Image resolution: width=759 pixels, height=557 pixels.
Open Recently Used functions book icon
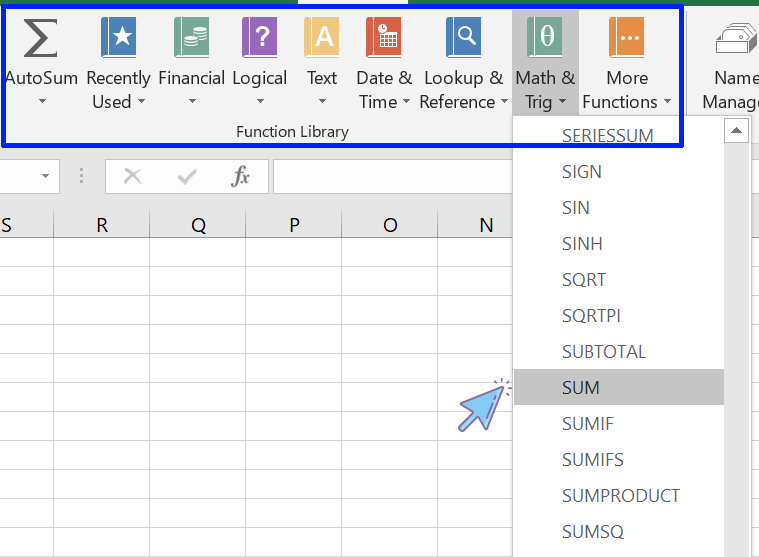point(119,37)
